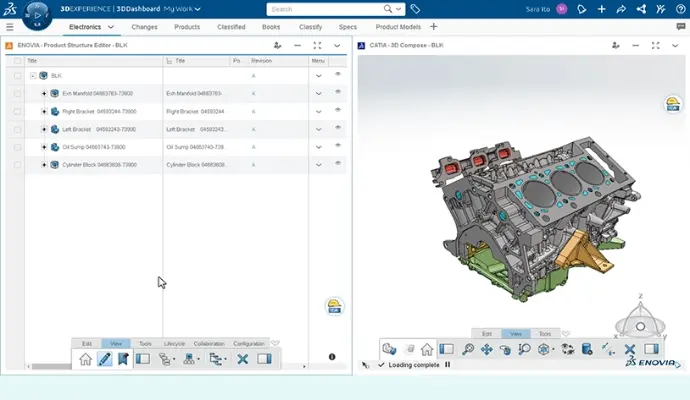
Task: Open the chat bubble icon
Action: coord(681,27)
